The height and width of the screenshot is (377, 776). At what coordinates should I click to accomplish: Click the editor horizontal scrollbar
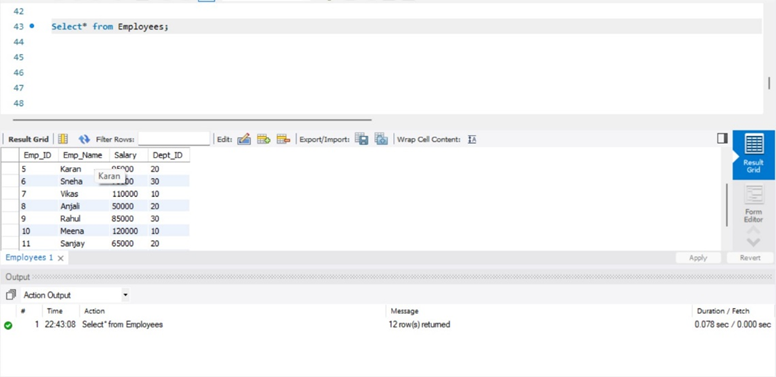192,119
